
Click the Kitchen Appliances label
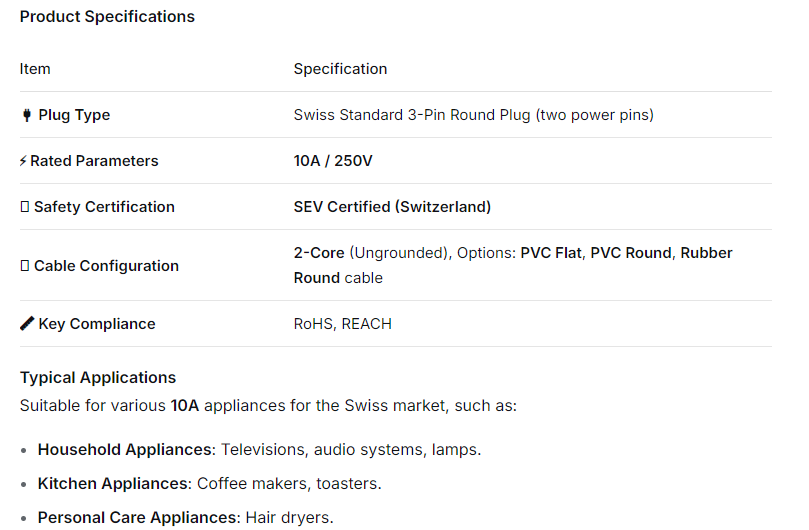113,484
